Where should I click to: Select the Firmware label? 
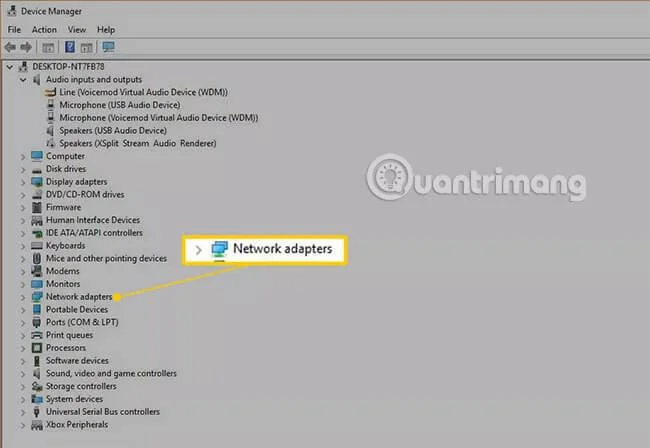point(63,207)
